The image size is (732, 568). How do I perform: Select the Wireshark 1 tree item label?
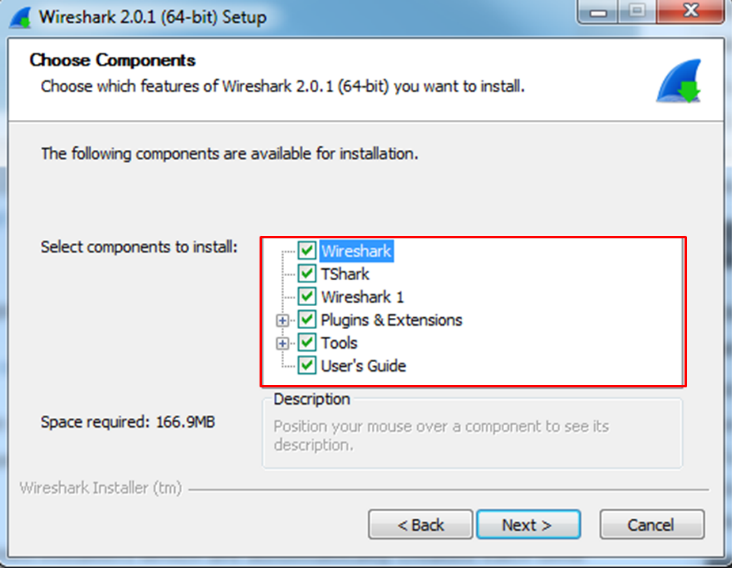[x=362, y=297]
